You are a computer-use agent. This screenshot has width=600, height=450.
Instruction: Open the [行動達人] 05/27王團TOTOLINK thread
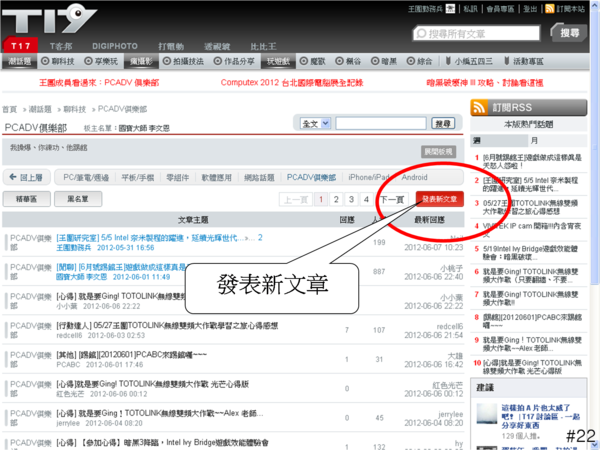pos(167,326)
